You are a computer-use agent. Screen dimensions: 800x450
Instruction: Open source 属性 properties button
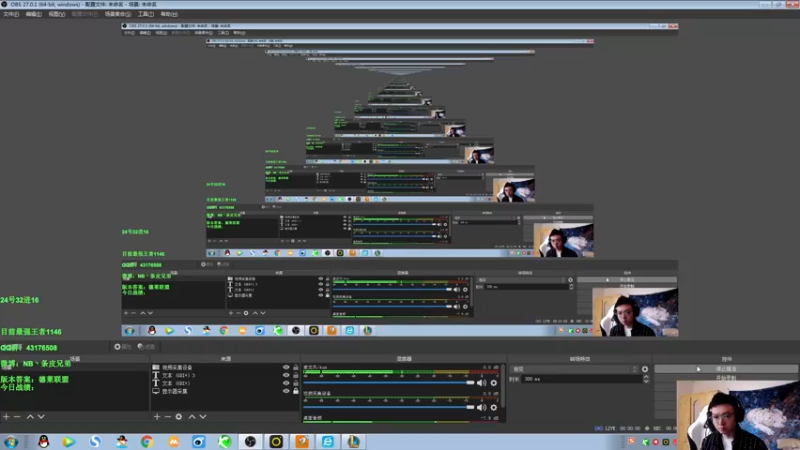[x=122, y=347]
